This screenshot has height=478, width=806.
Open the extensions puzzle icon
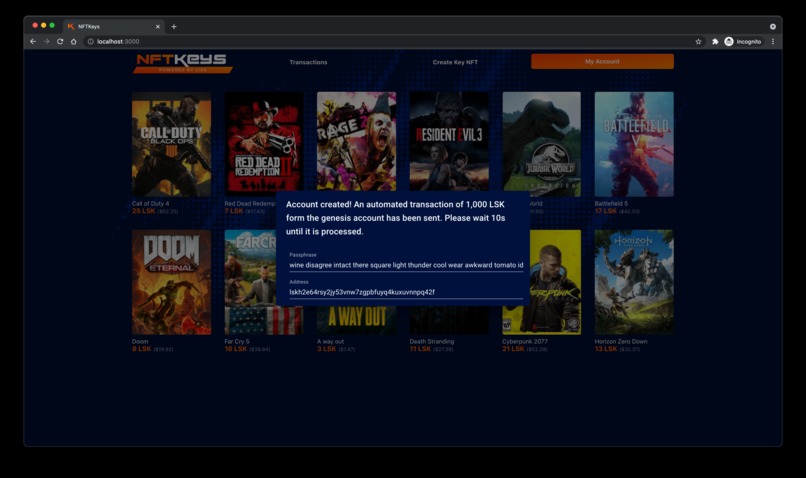(715, 42)
